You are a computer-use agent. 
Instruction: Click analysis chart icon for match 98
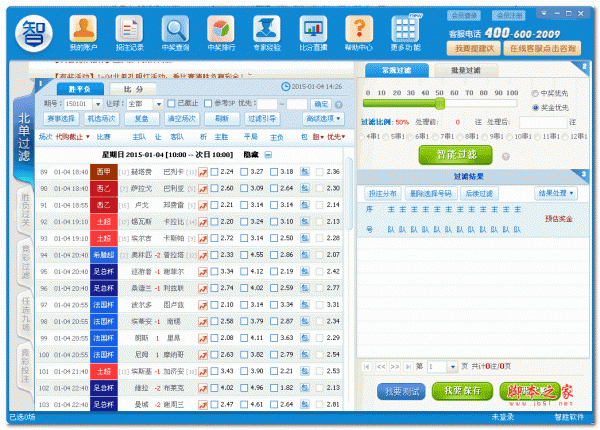pyautogui.click(x=203, y=321)
